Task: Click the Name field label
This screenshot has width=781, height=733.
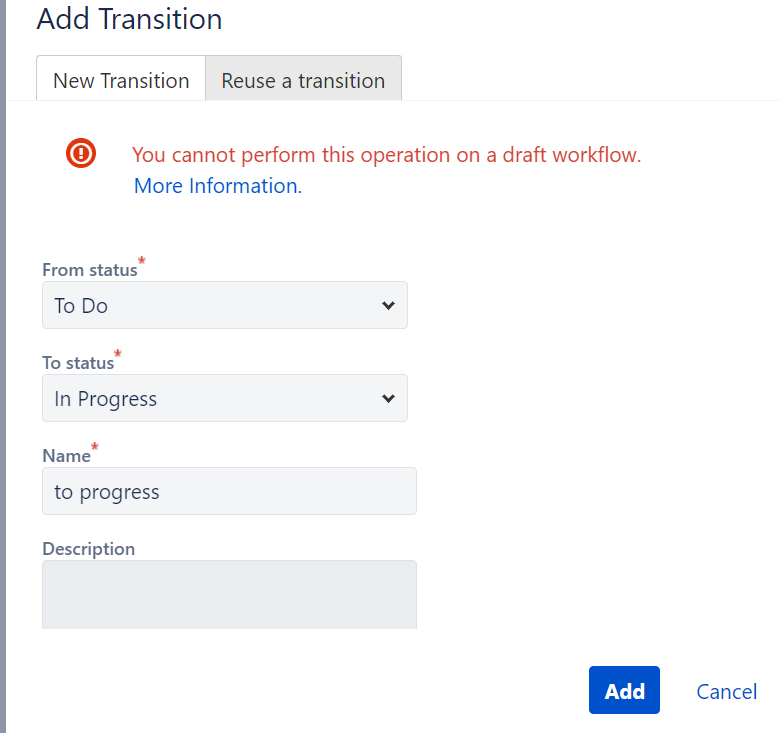Action: coord(66,456)
